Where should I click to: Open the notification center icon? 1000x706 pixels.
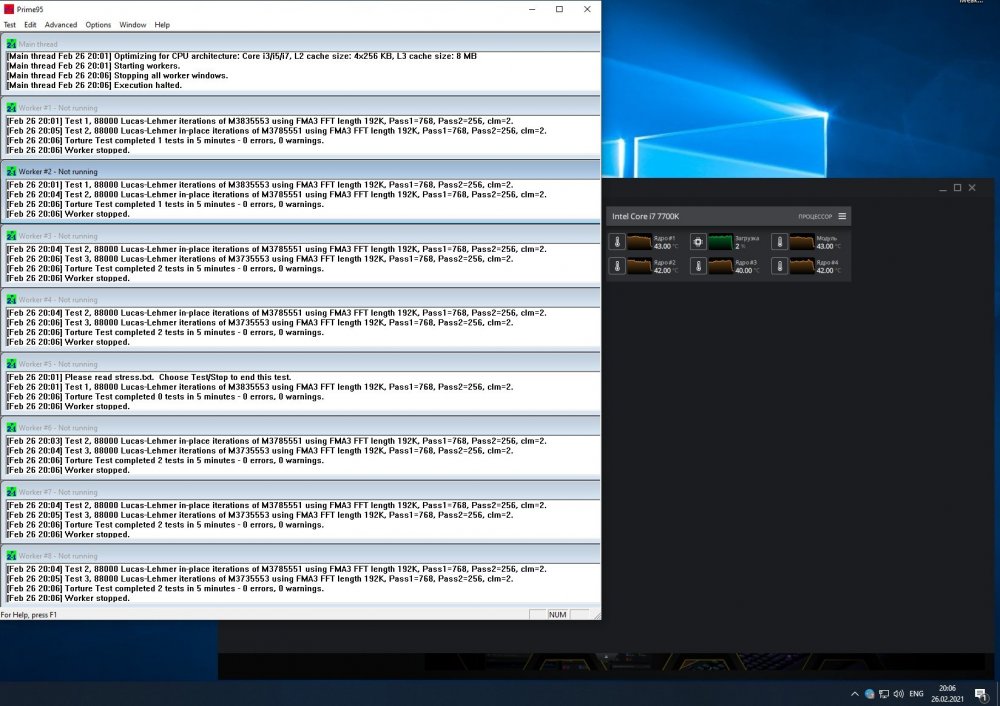point(981,693)
